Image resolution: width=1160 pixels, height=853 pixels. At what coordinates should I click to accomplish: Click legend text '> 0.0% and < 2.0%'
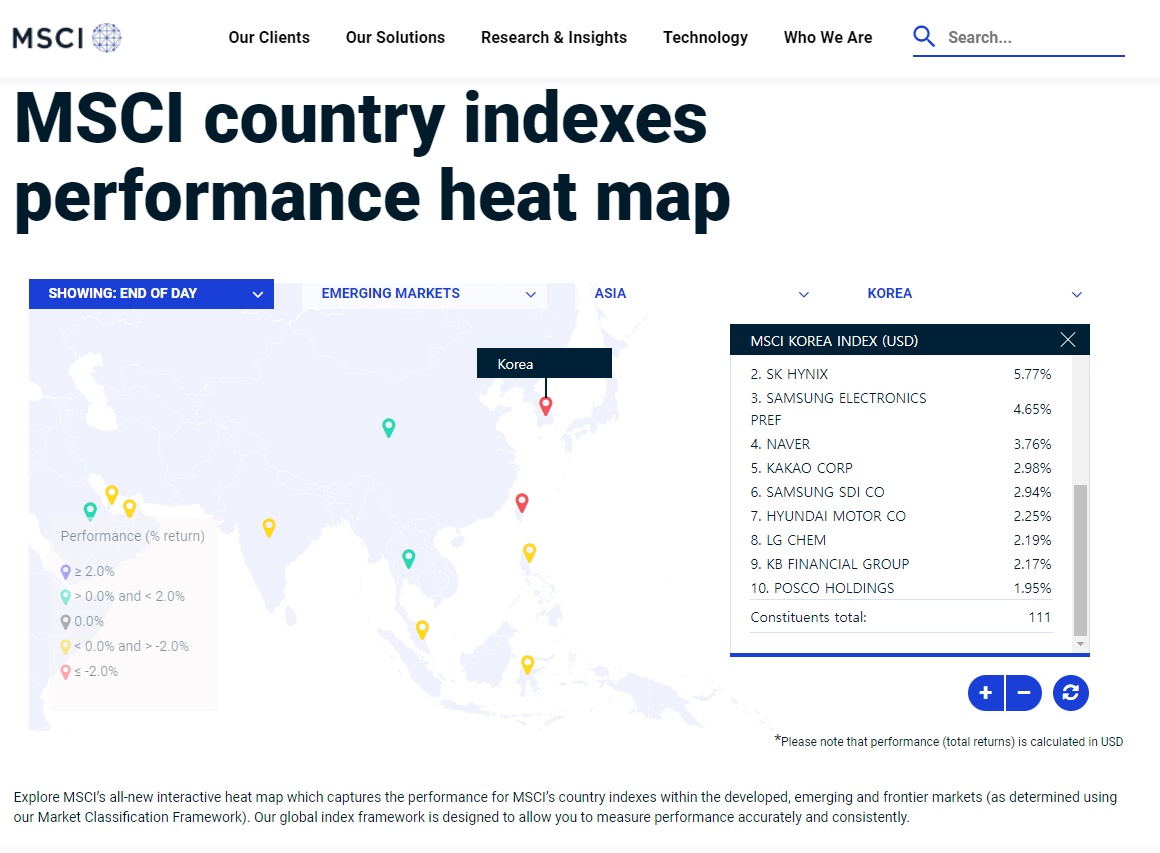tap(129, 596)
